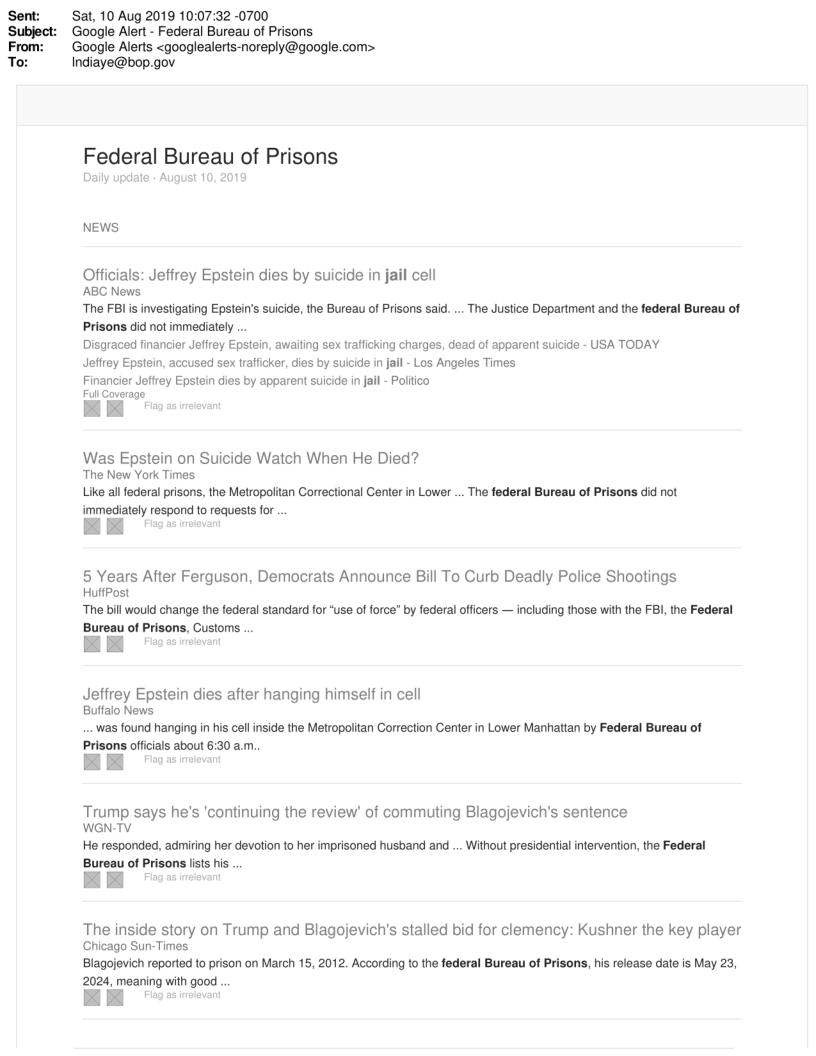816x1056 pixels.
Task: Click first share icon under ABC News story
Action: point(92,408)
